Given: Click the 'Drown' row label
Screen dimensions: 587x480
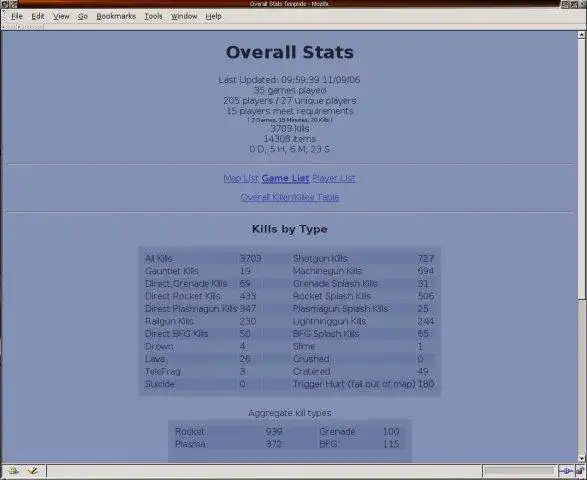Looking at the screenshot, I should click(x=159, y=346).
